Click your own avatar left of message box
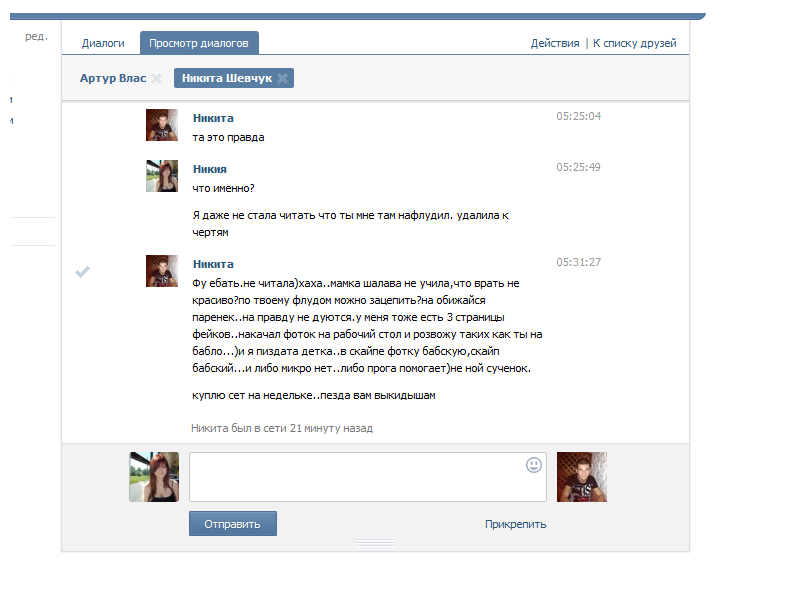 pyautogui.click(x=154, y=476)
